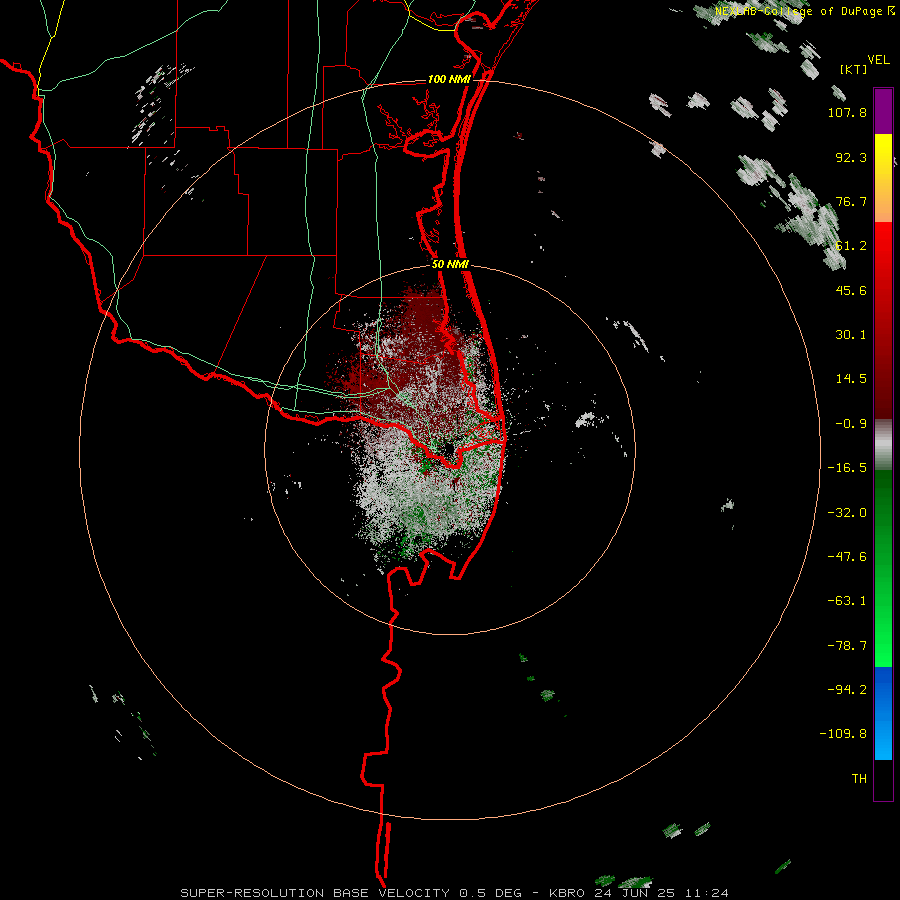The height and width of the screenshot is (900, 900).
Task: Click the 50 NMI range ring label
Action: [x=451, y=265]
